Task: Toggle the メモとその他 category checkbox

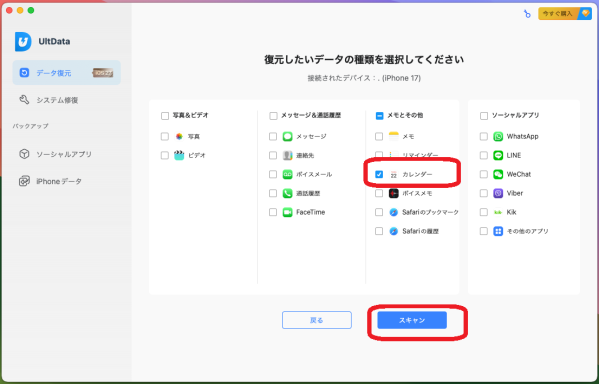Action: pos(379,116)
